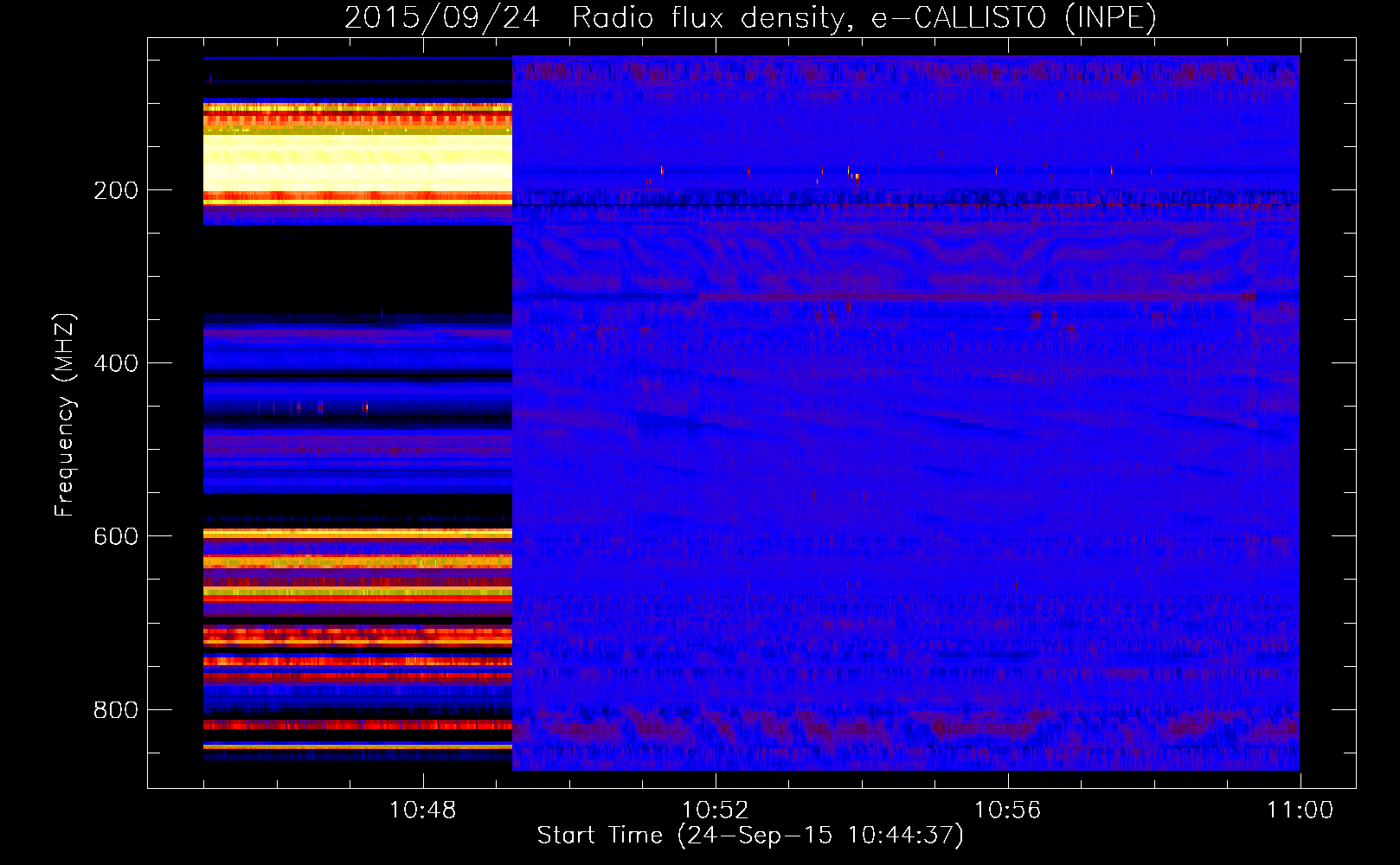Click the 10:48 time tick label

(x=423, y=811)
